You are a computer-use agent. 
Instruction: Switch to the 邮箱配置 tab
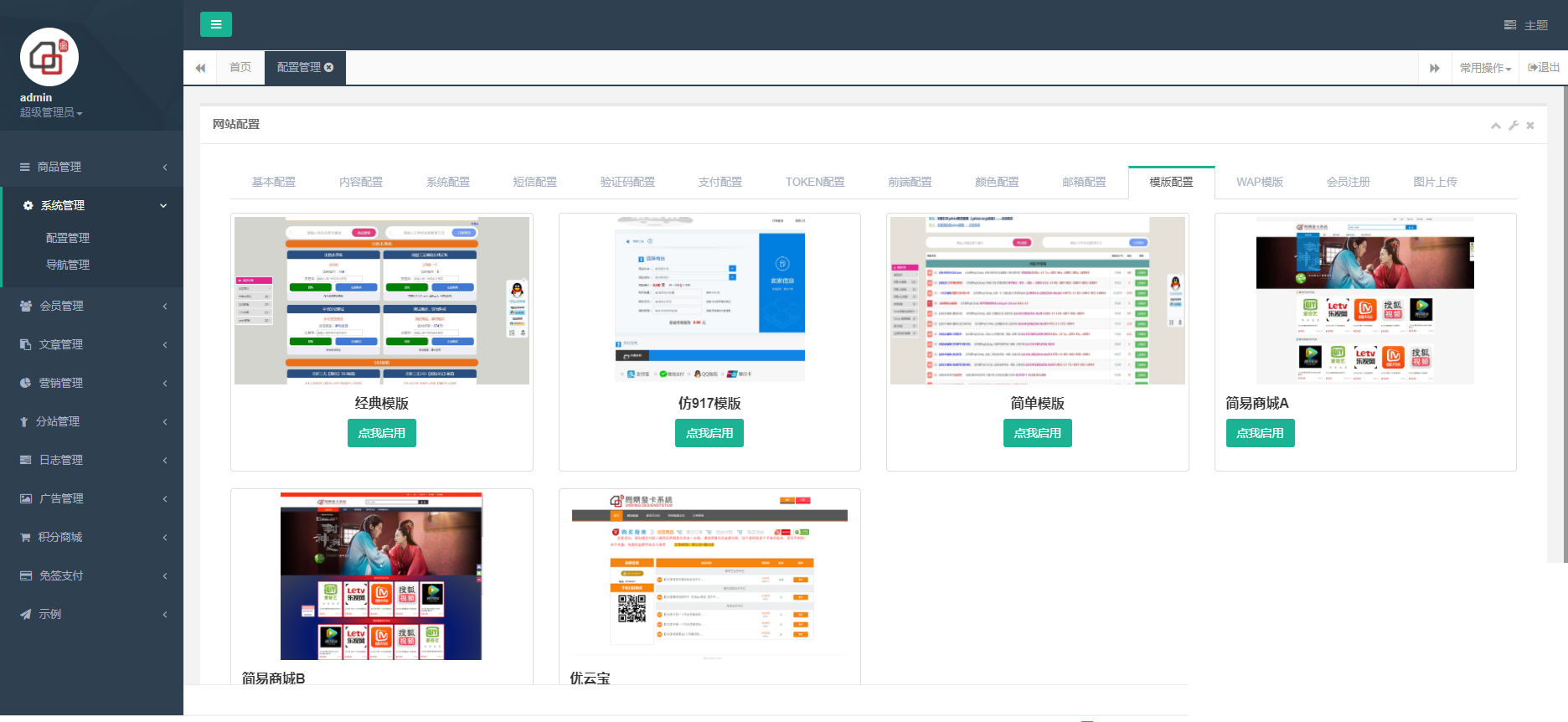1085,182
